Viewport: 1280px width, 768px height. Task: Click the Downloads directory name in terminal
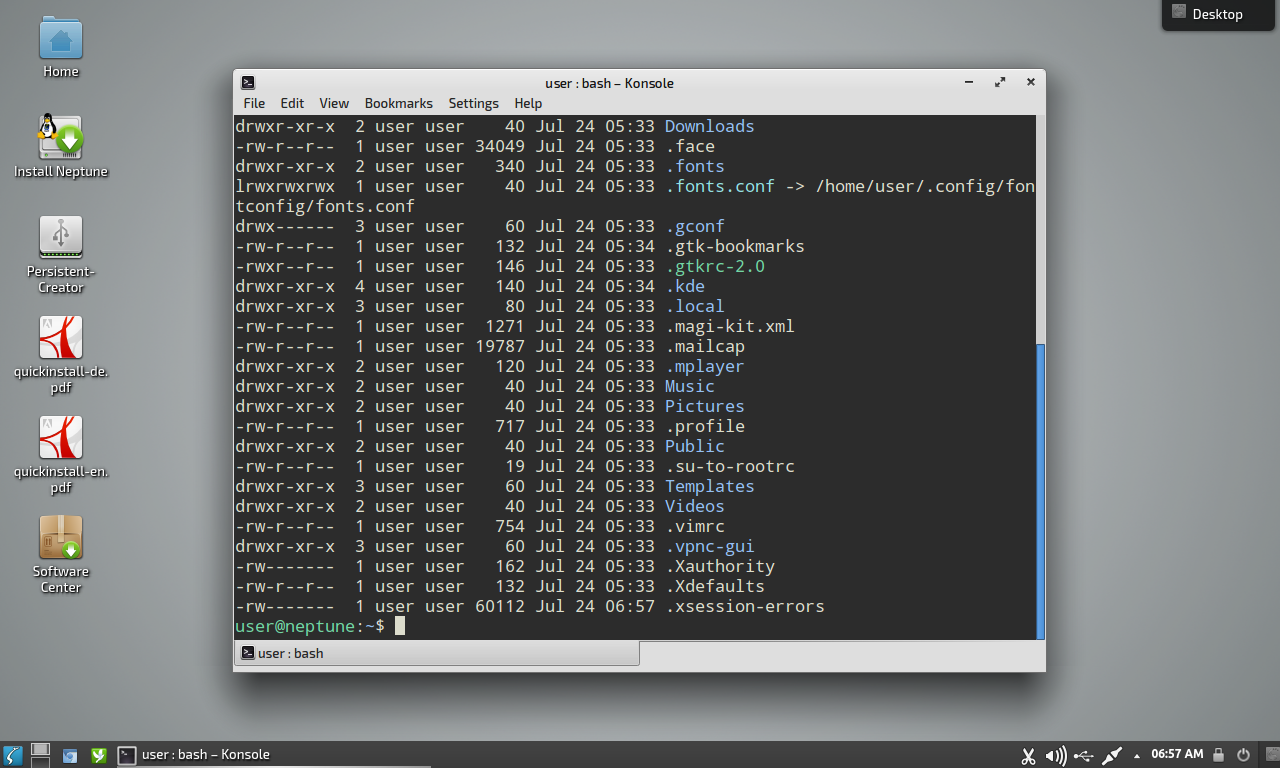pos(709,126)
